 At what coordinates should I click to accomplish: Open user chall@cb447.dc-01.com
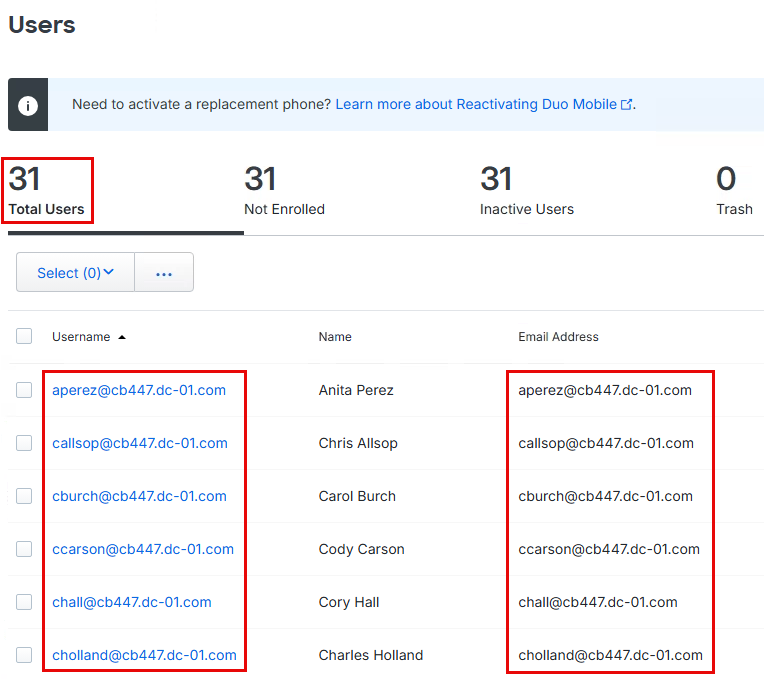click(x=132, y=602)
